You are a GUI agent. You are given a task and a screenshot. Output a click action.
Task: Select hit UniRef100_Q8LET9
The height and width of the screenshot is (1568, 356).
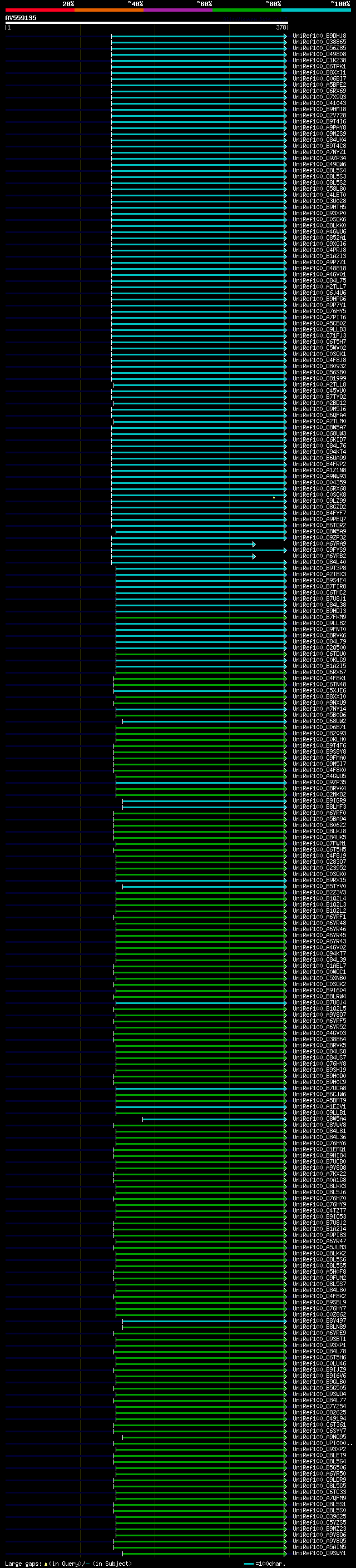pos(319,1456)
